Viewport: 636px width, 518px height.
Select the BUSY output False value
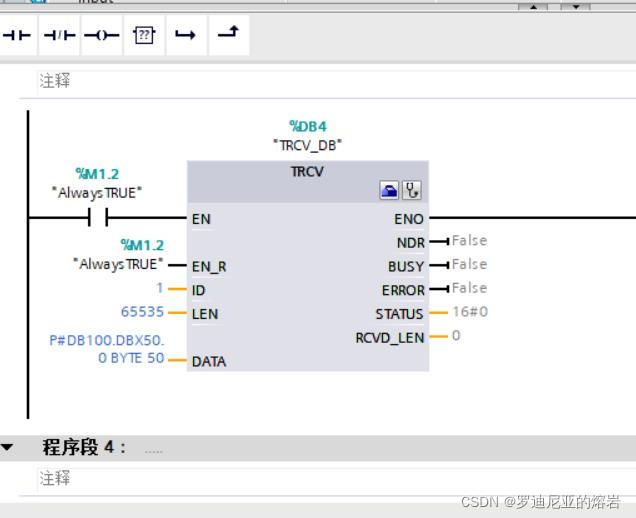click(469, 264)
